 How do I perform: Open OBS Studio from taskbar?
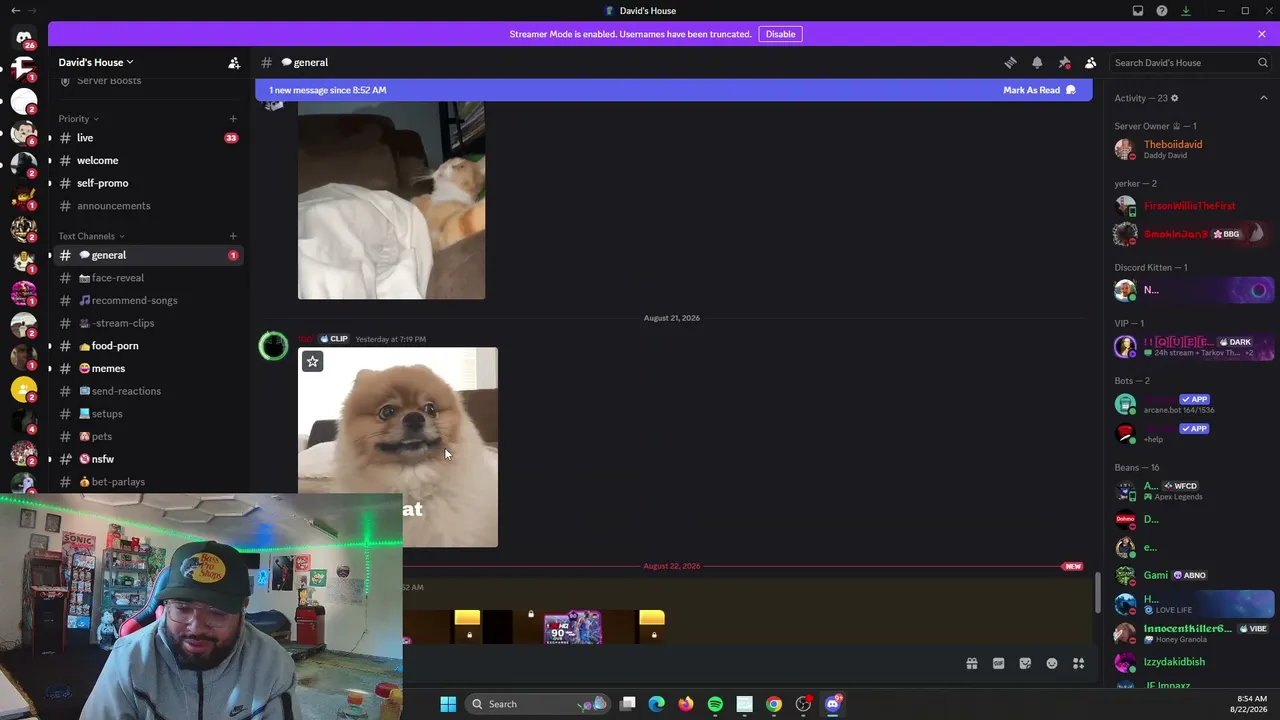[803, 704]
